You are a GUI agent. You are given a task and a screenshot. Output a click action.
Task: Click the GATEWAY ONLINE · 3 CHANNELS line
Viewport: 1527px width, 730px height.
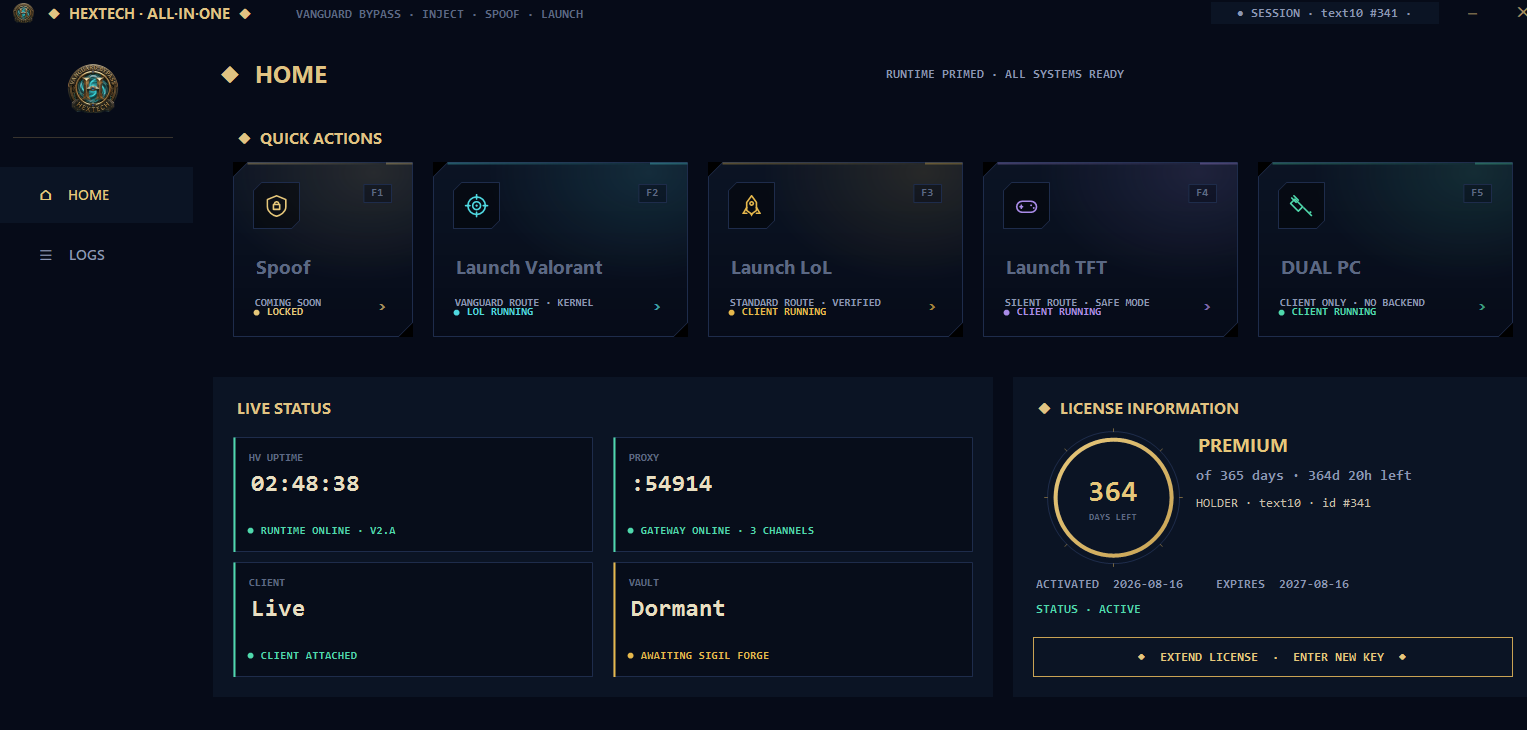[x=721, y=531]
